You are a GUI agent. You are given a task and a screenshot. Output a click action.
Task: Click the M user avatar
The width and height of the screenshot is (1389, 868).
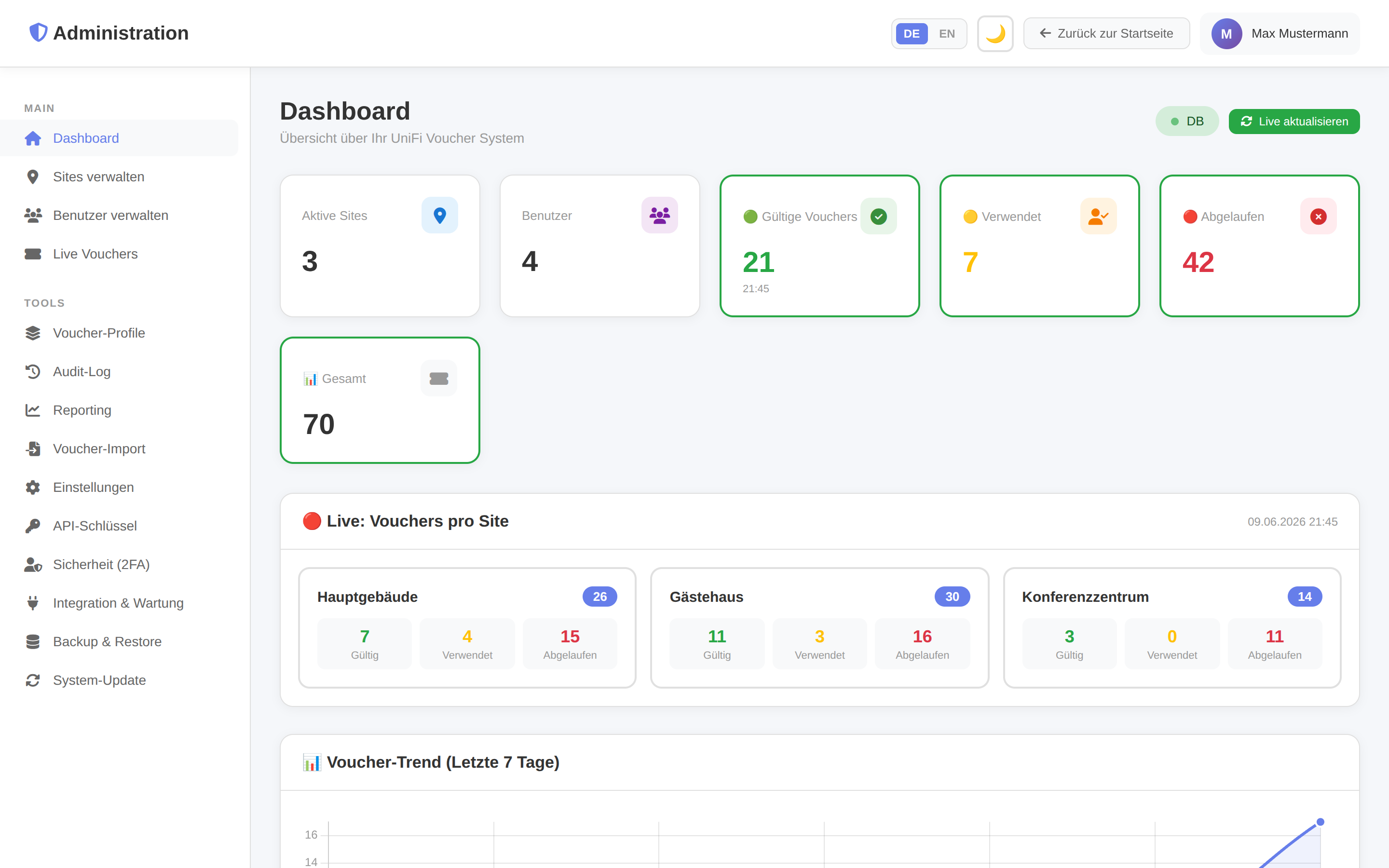coord(1226,33)
